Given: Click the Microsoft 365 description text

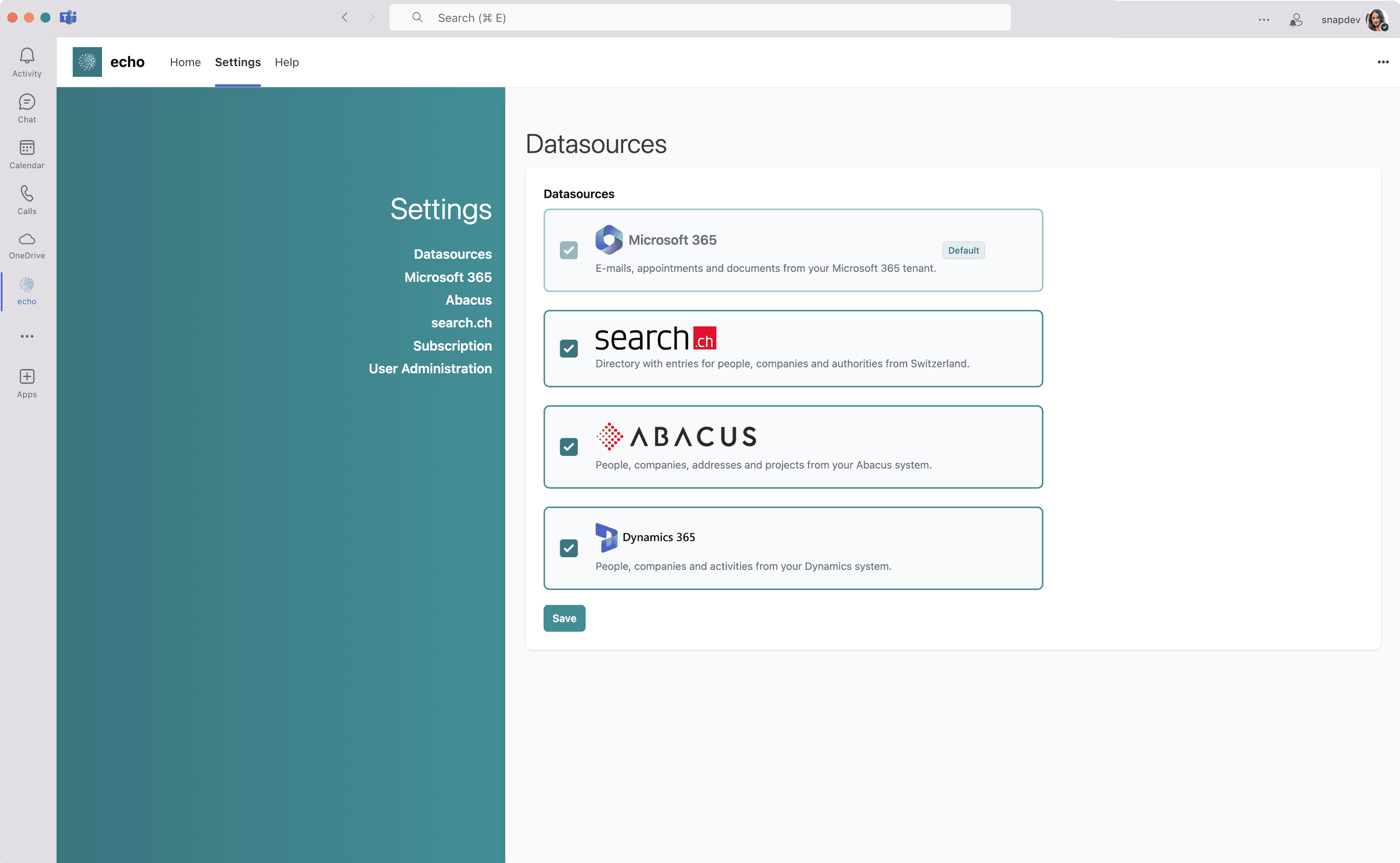Looking at the screenshot, I should 765,268.
